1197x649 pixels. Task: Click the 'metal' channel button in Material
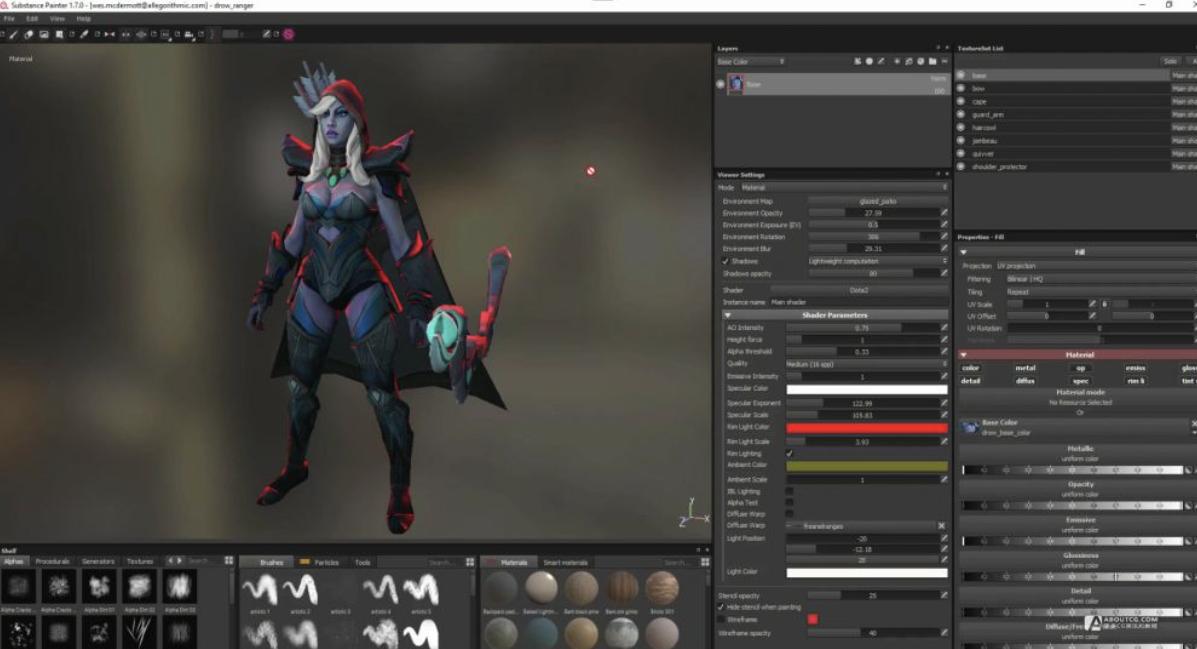1025,368
